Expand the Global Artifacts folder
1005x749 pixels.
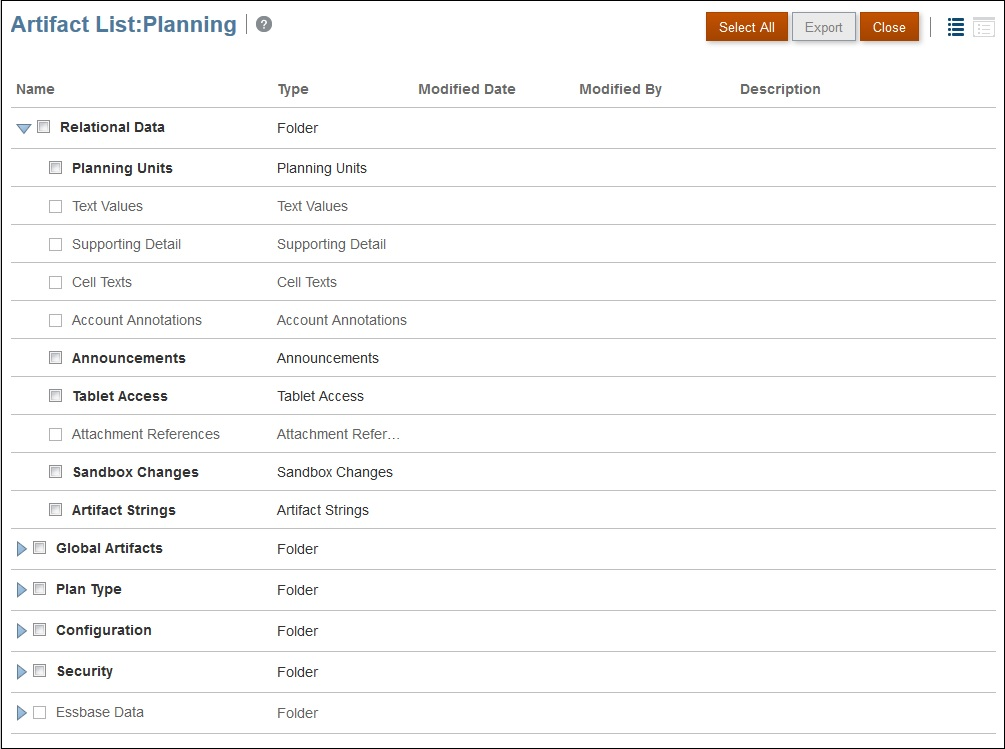click(22, 549)
